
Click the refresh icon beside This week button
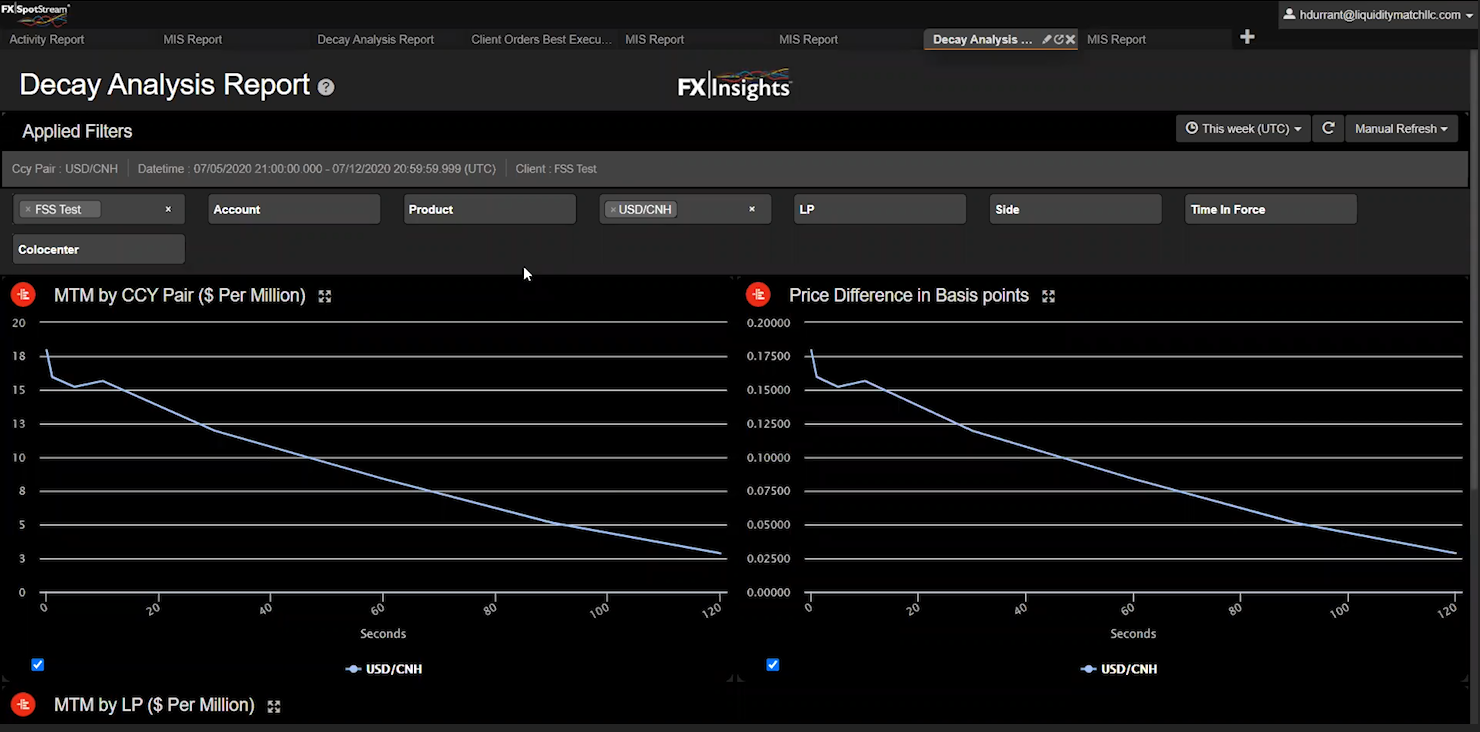click(1328, 128)
